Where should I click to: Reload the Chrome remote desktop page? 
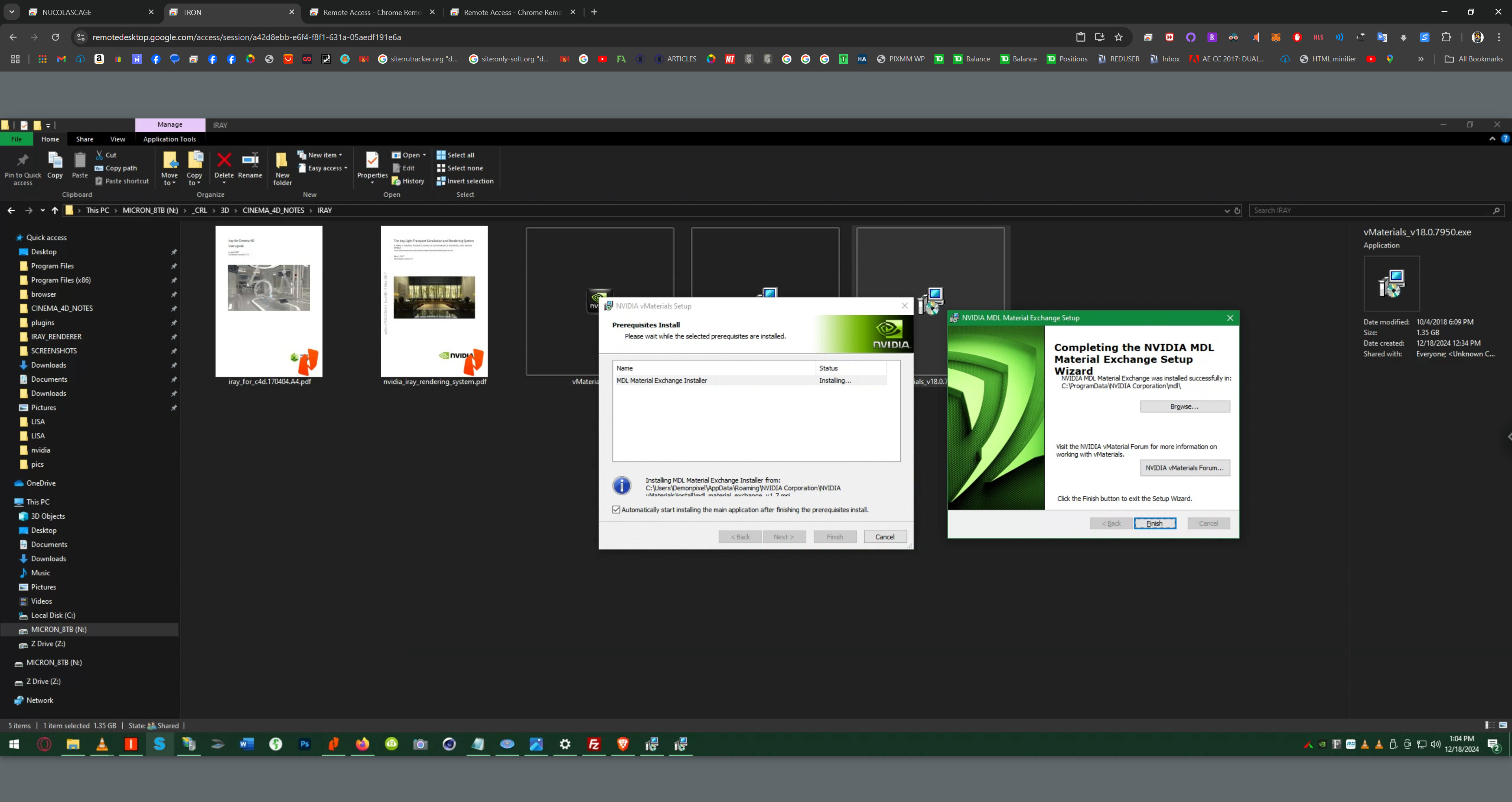(55, 37)
